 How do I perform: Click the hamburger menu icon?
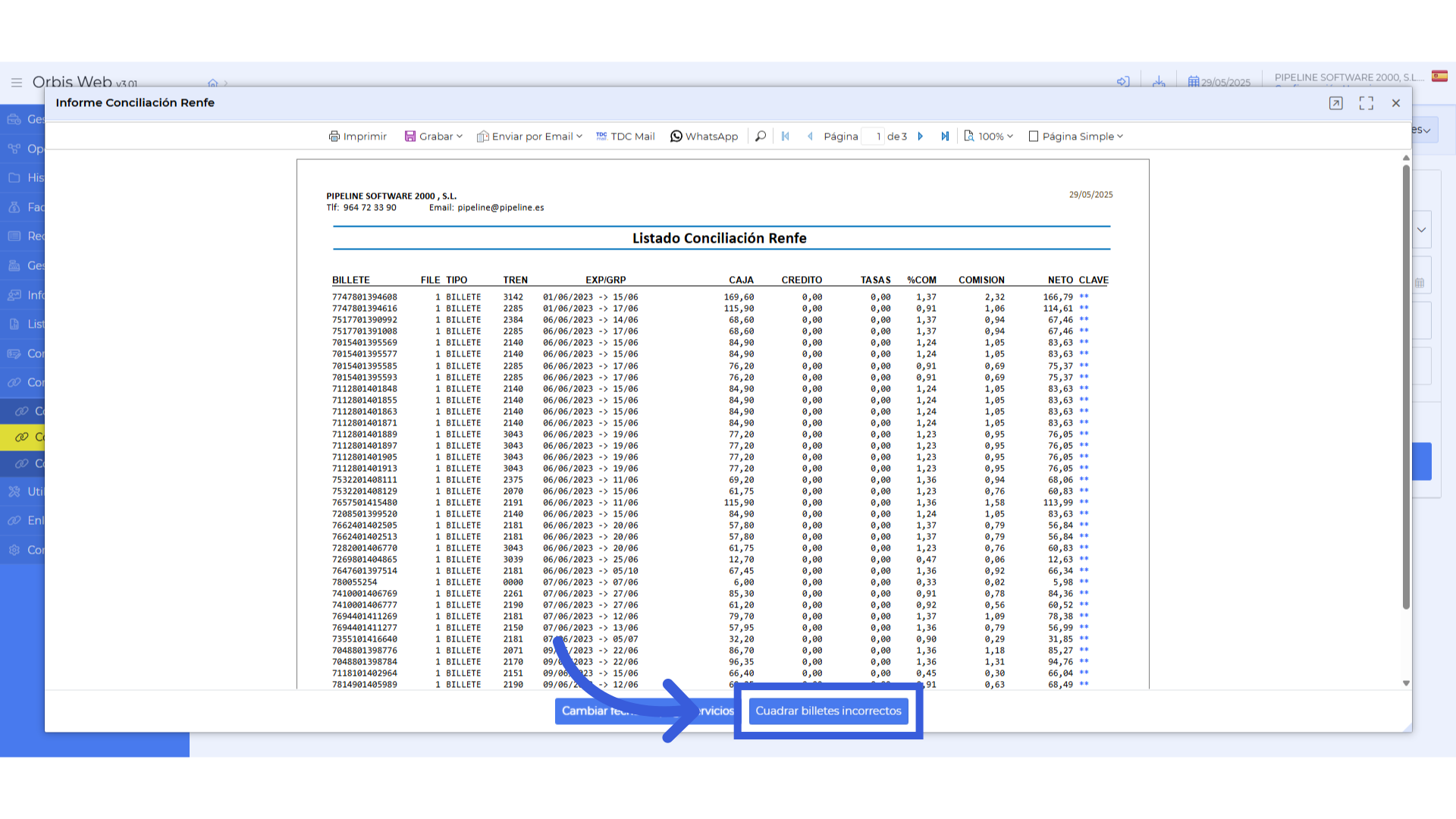[17, 83]
